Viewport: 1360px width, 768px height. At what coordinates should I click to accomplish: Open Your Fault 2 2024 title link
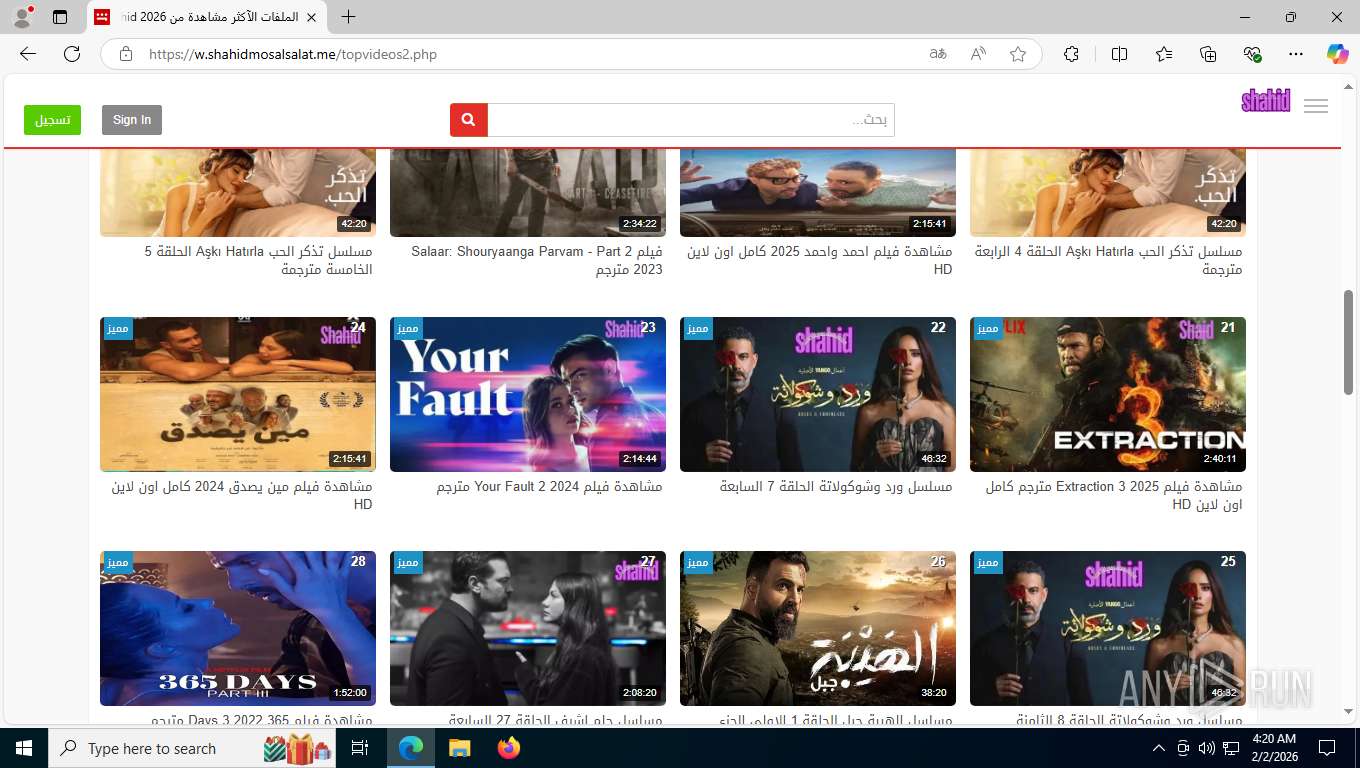[x=549, y=487]
